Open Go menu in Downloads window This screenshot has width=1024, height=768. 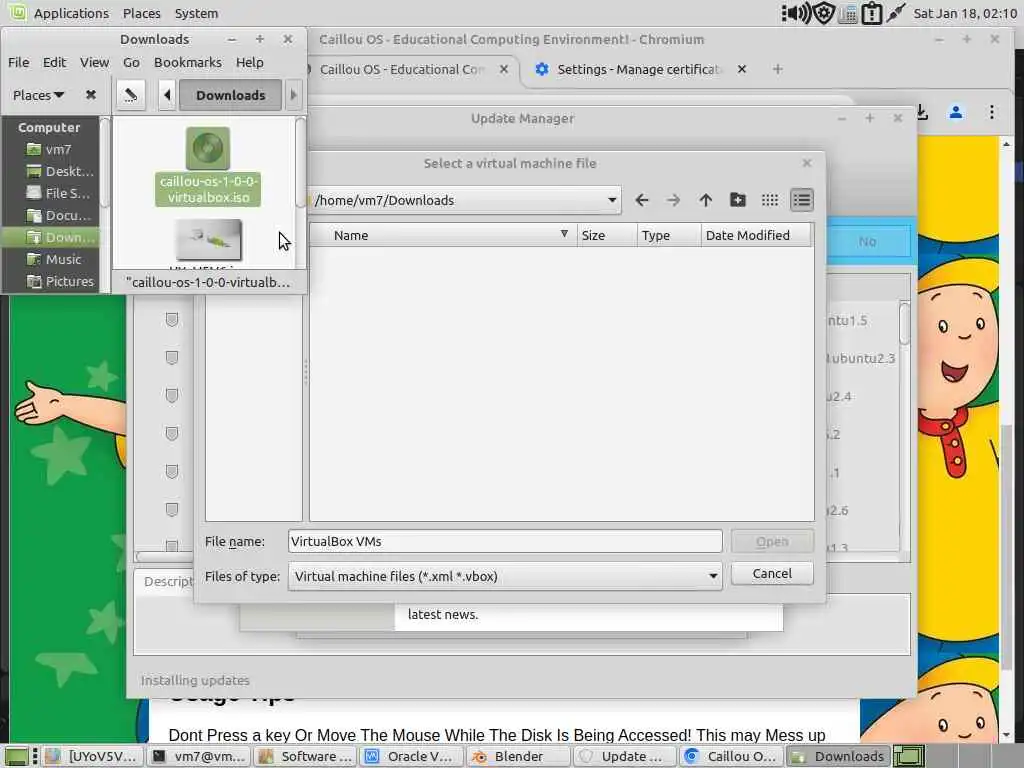[131, 62]
